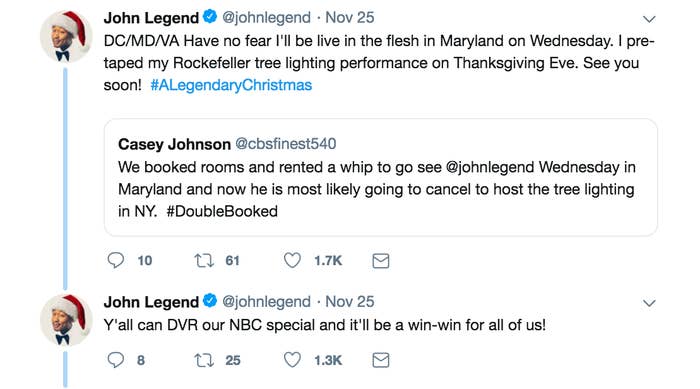The image size is (700, 389).
Task: Like the tweet with 1.7K likes
Action: click(292, 260)
